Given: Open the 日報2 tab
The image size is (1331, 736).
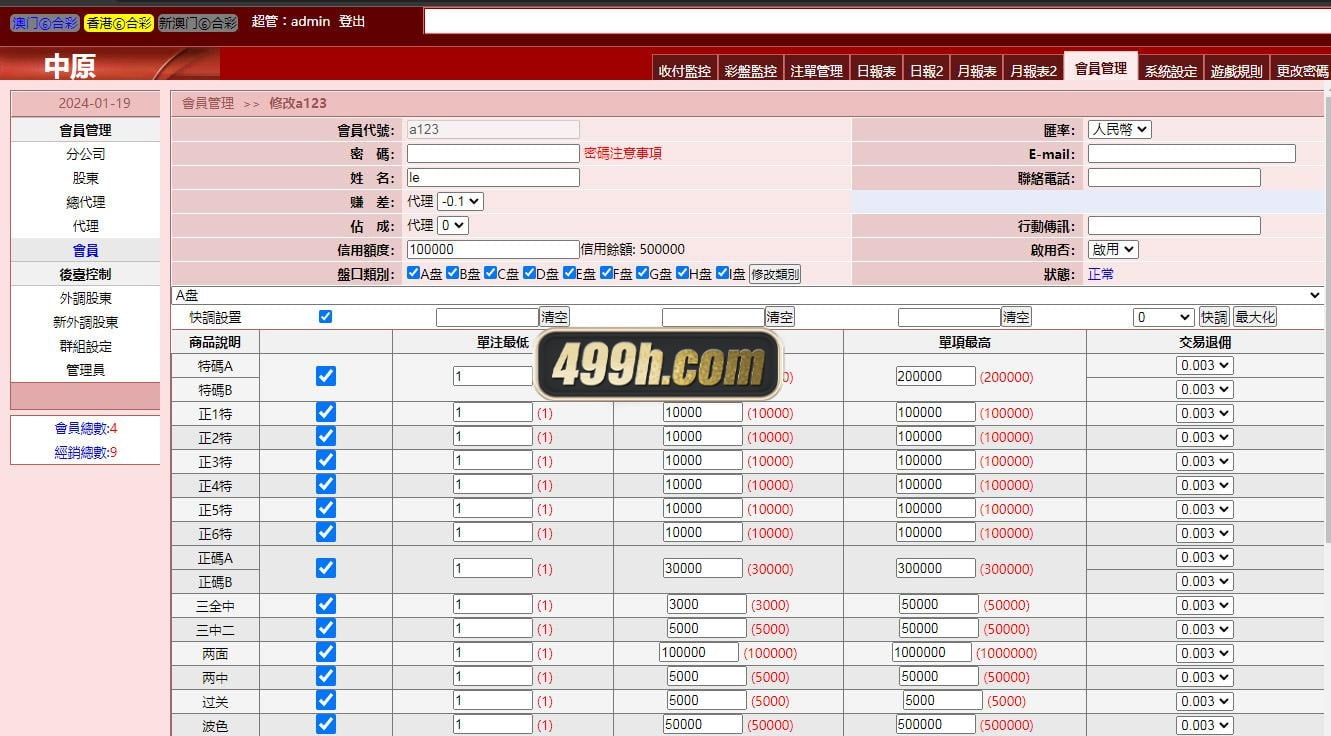Looking at the screenshot, I should [x=925, y=71].
